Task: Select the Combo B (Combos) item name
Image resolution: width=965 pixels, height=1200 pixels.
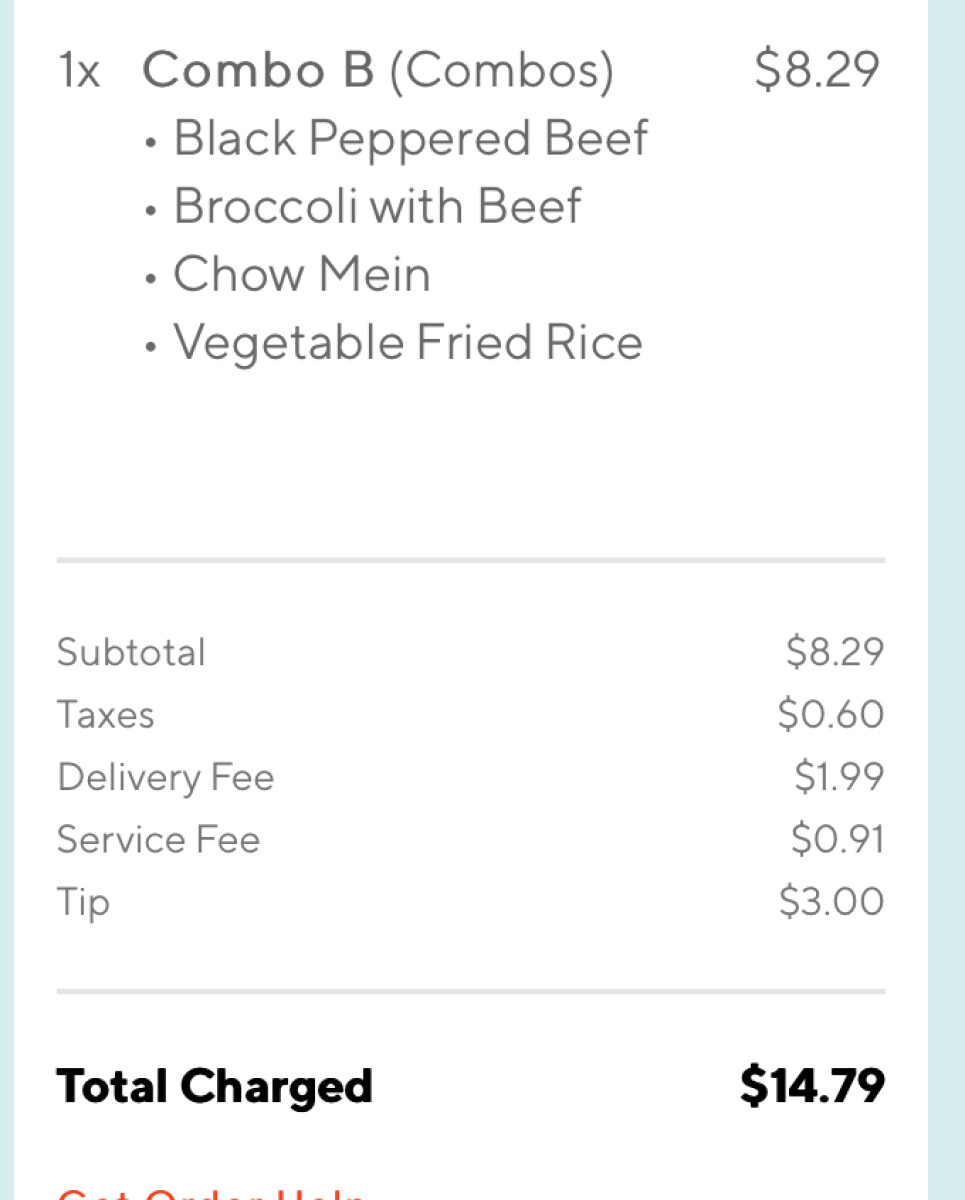Action: point(378,71)
